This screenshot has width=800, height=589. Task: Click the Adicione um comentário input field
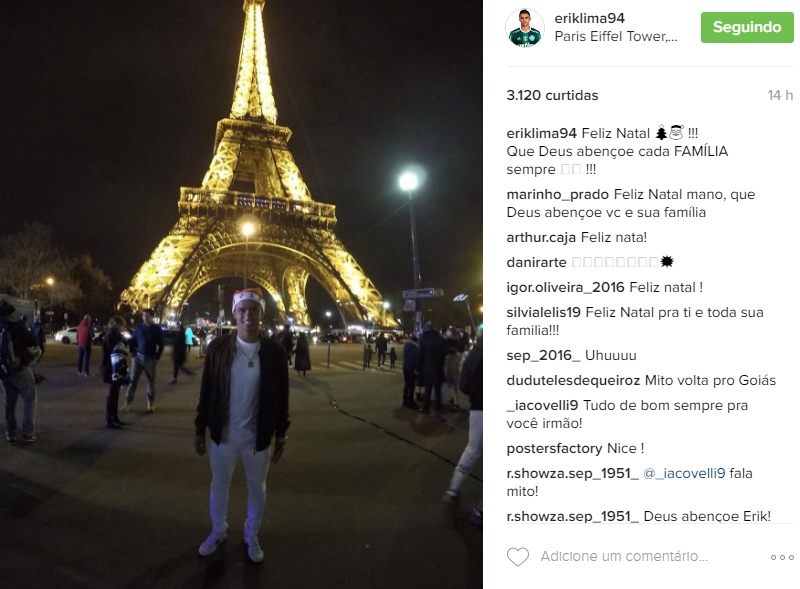coord(624,556)
